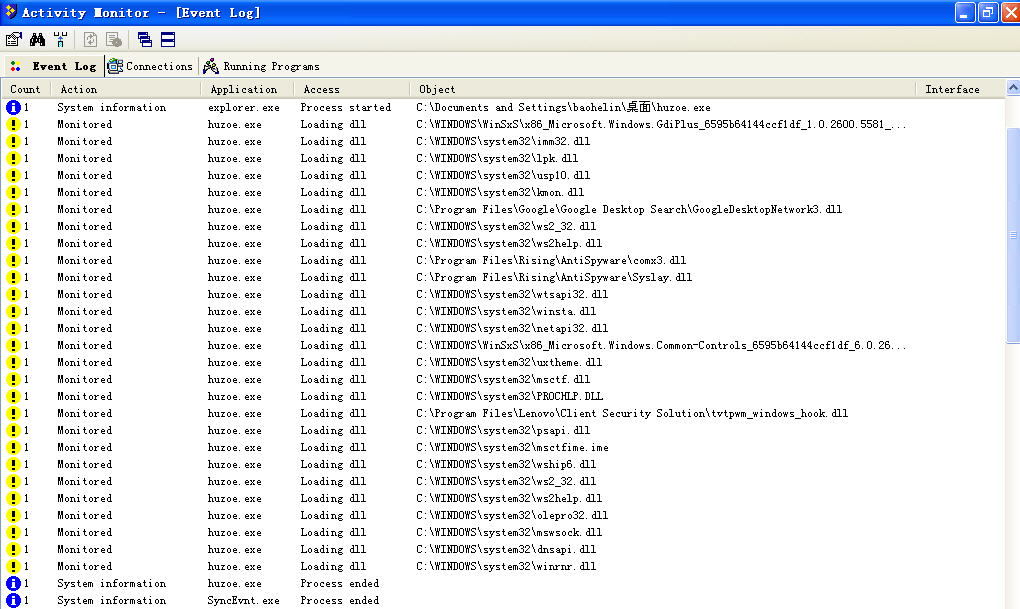This screenshot has width=1020, height=609.
Task: Click the tile windows horizontally icon
Action: coord(168,40)
